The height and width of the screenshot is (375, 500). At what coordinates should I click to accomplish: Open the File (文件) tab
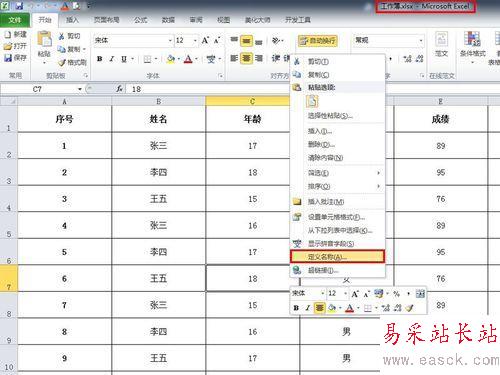coord(15,20)
